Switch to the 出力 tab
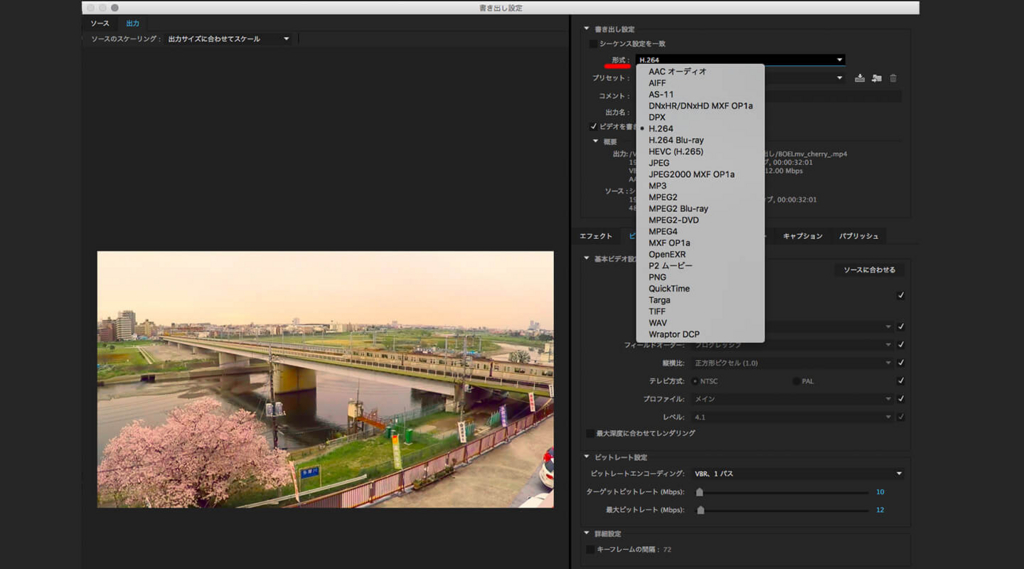This screenshot has height=569, width=1024. pos(133,24)
